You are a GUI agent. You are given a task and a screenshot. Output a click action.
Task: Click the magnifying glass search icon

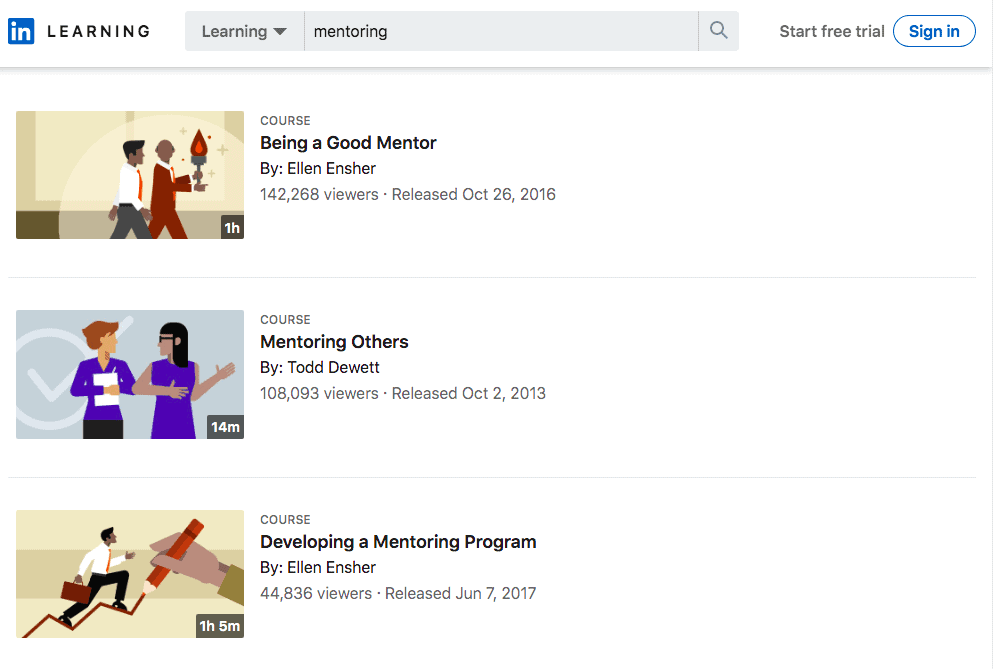click(718, 31)
